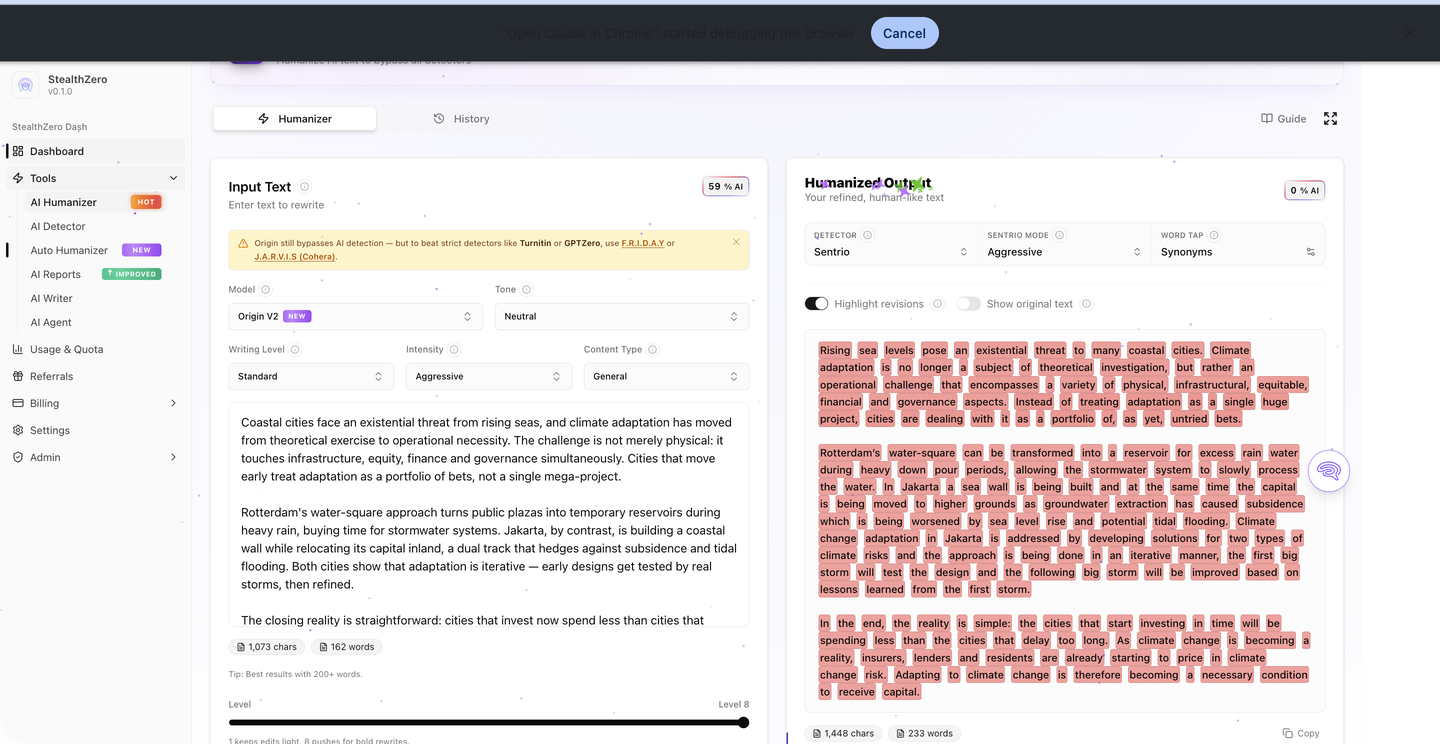Click the 59 % AI score badge
The width and height of the screenshot is (1440, 744).
pos(726,186)
